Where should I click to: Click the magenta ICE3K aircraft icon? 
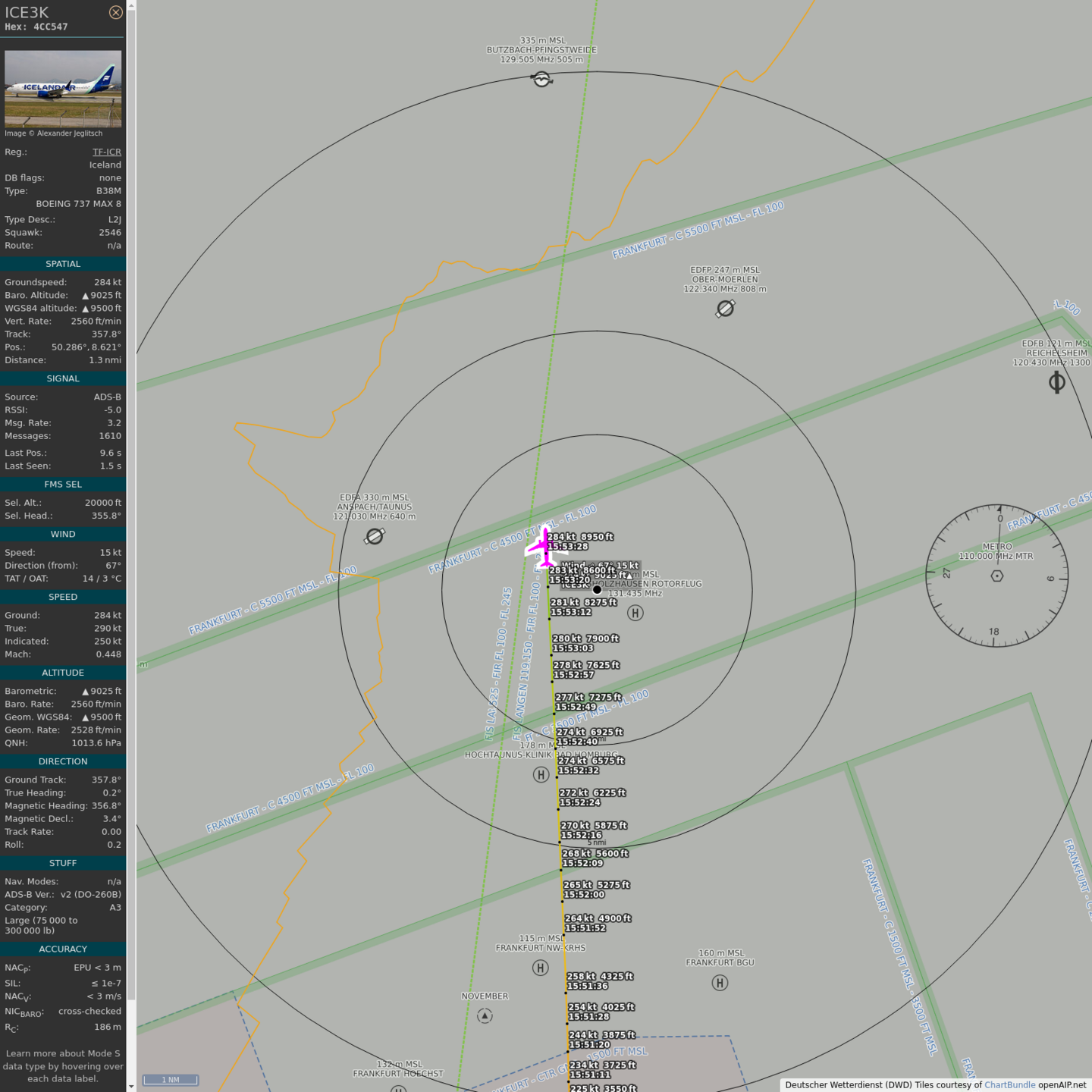(544, 546)
